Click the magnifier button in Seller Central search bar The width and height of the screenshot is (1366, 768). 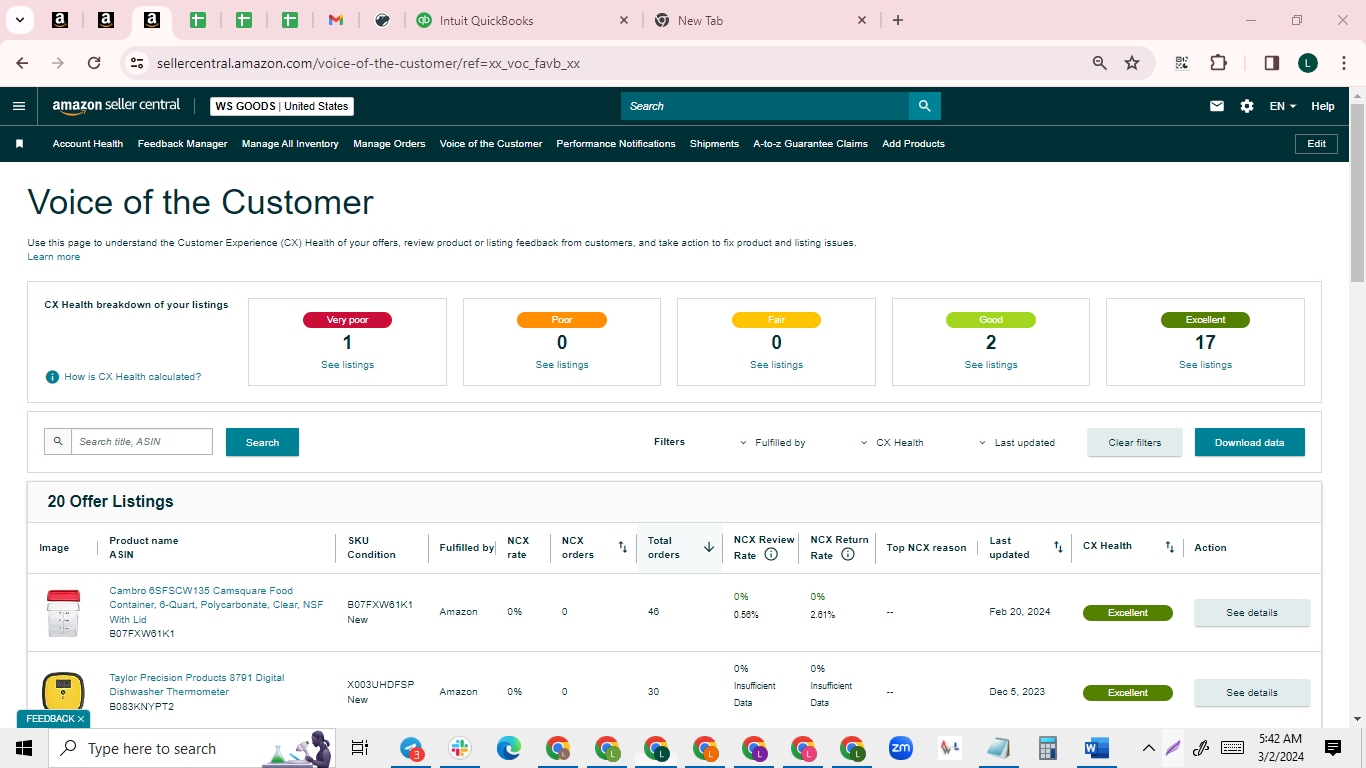click(924, 106)
